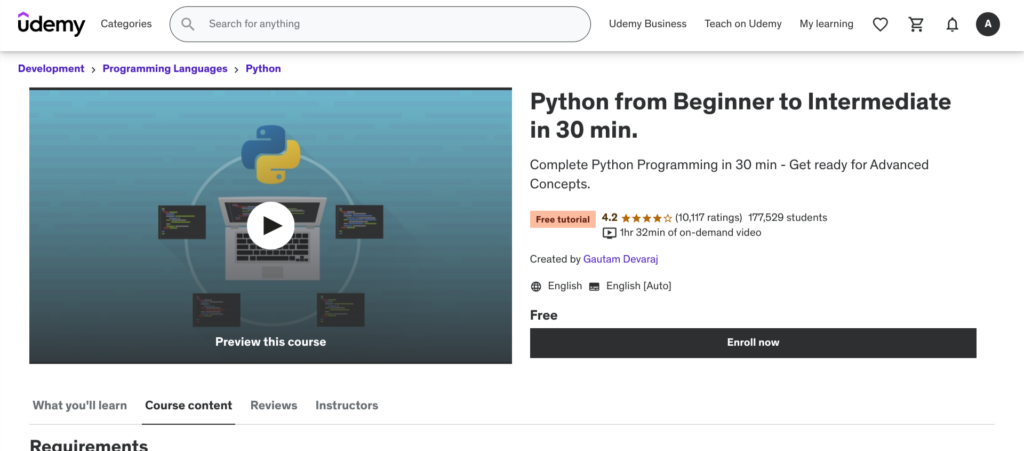The height and width of the screenshot is (451, 1024).
Task: Open the Categories menu
Action: 126,24
